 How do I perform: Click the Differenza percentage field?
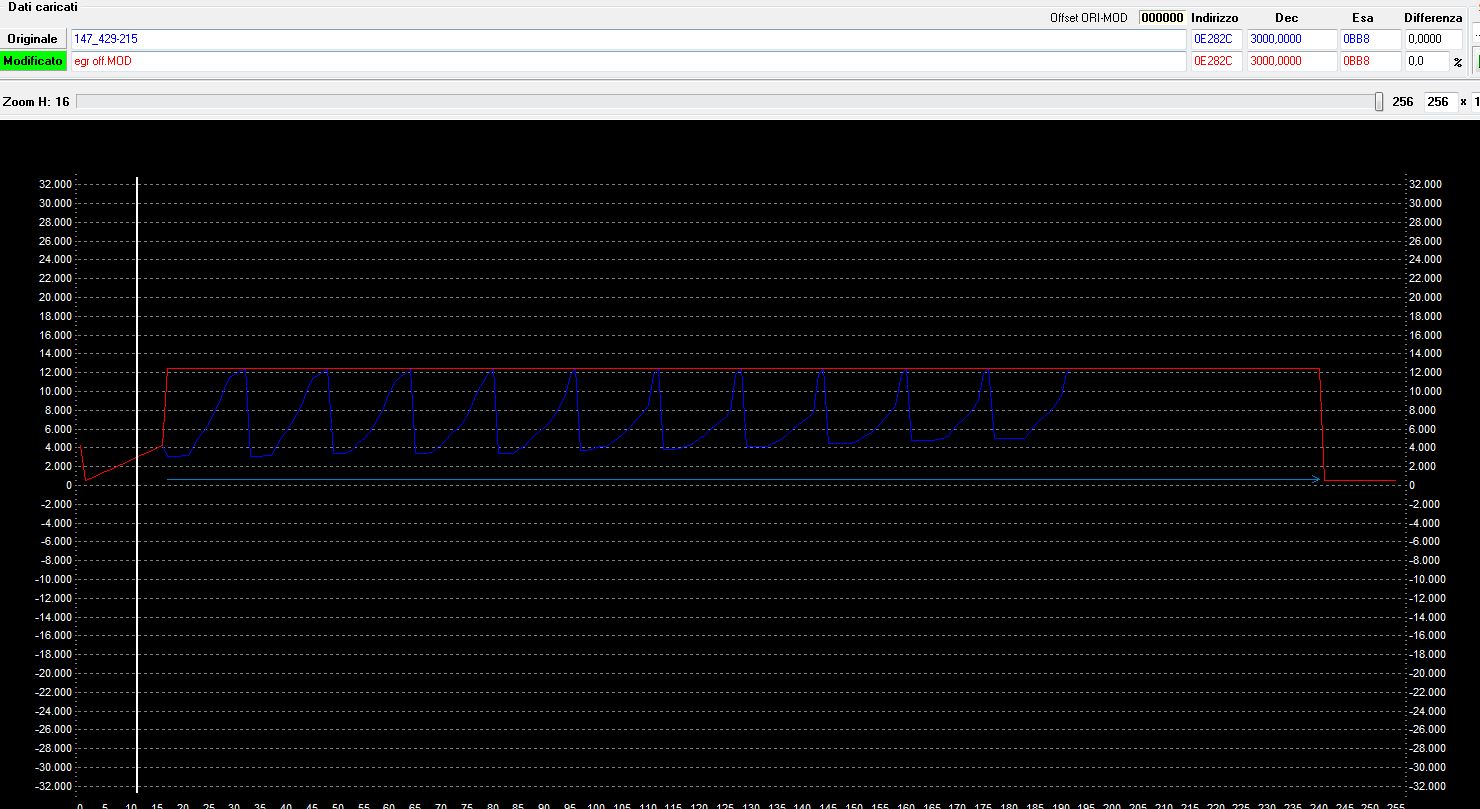(x=1425, y=61)
